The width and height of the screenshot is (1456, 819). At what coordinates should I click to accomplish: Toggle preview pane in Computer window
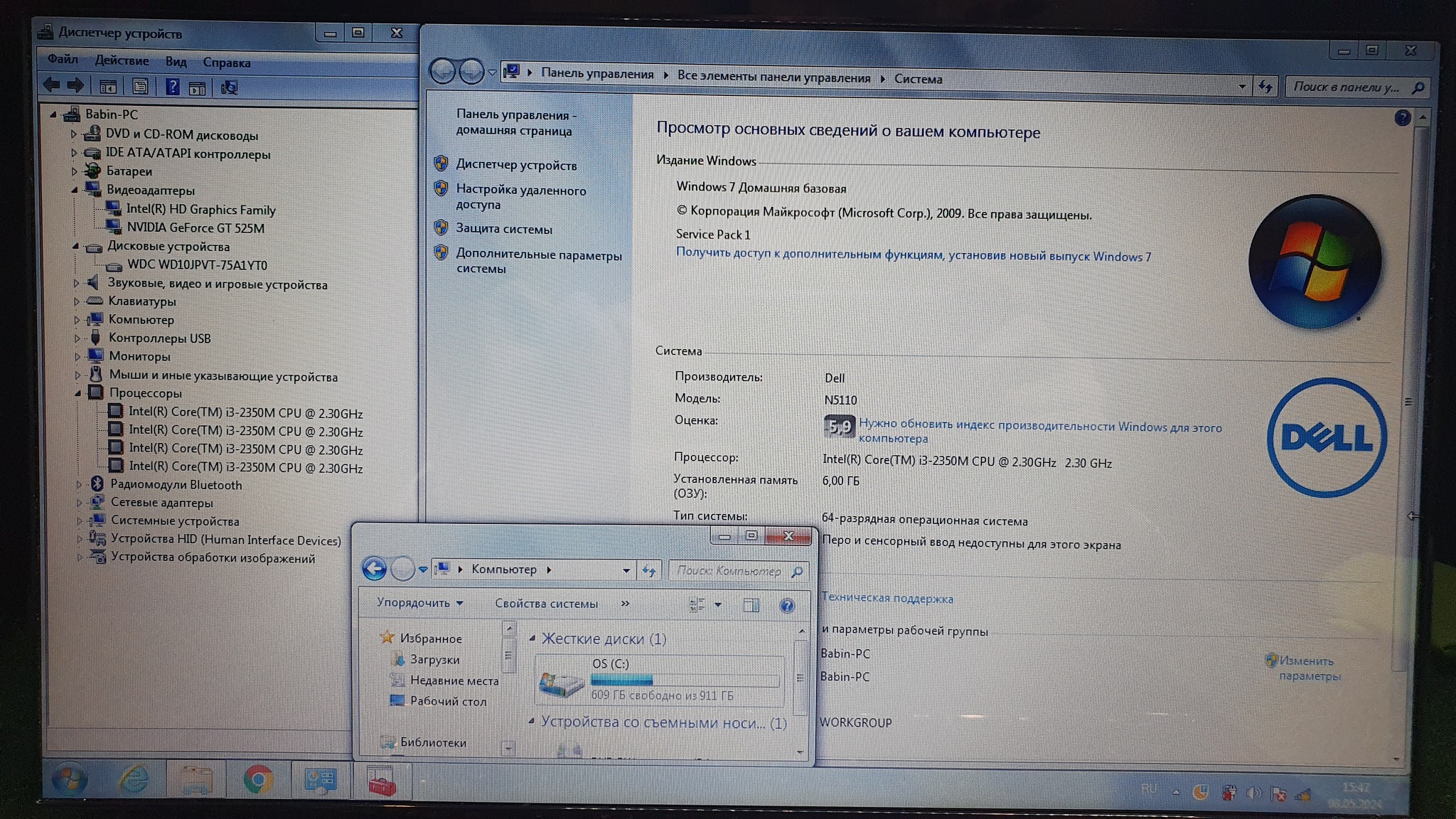751,605
